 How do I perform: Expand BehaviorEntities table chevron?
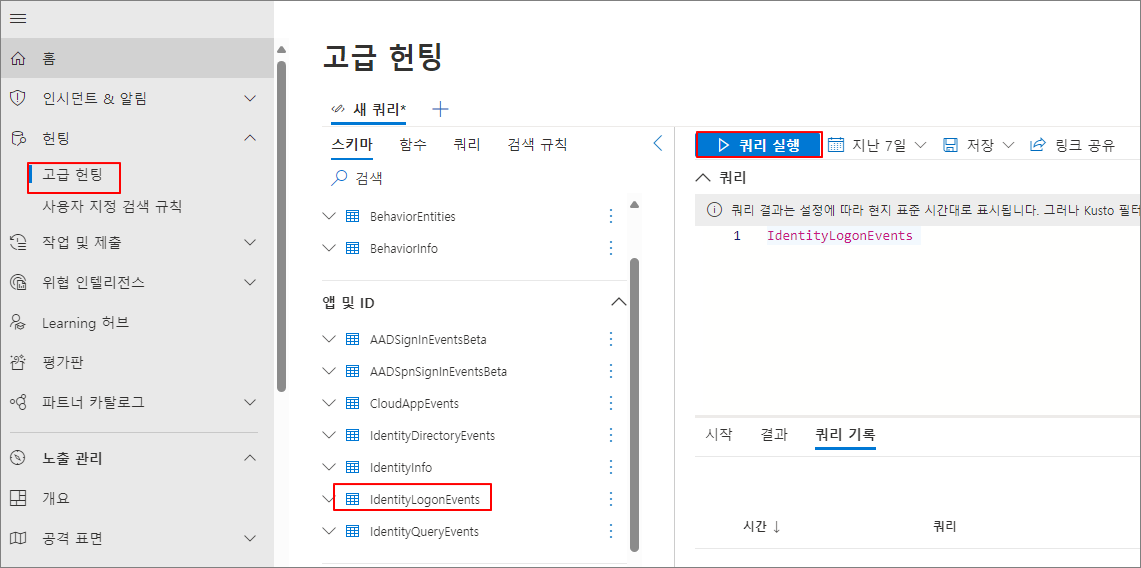tap(329, 216)
